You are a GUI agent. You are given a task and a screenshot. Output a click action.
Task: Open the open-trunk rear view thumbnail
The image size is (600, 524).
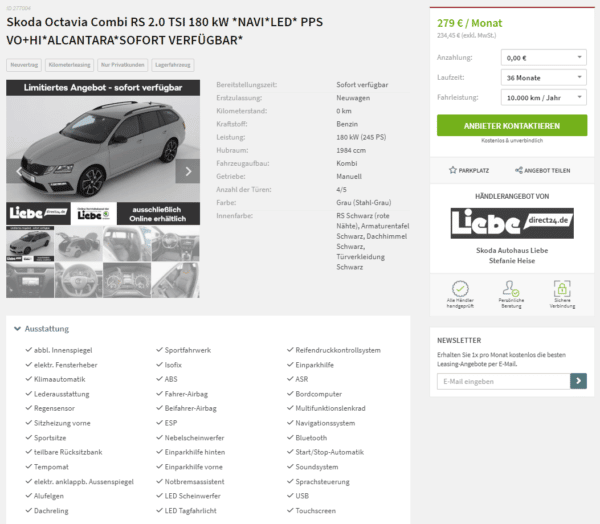79,243
